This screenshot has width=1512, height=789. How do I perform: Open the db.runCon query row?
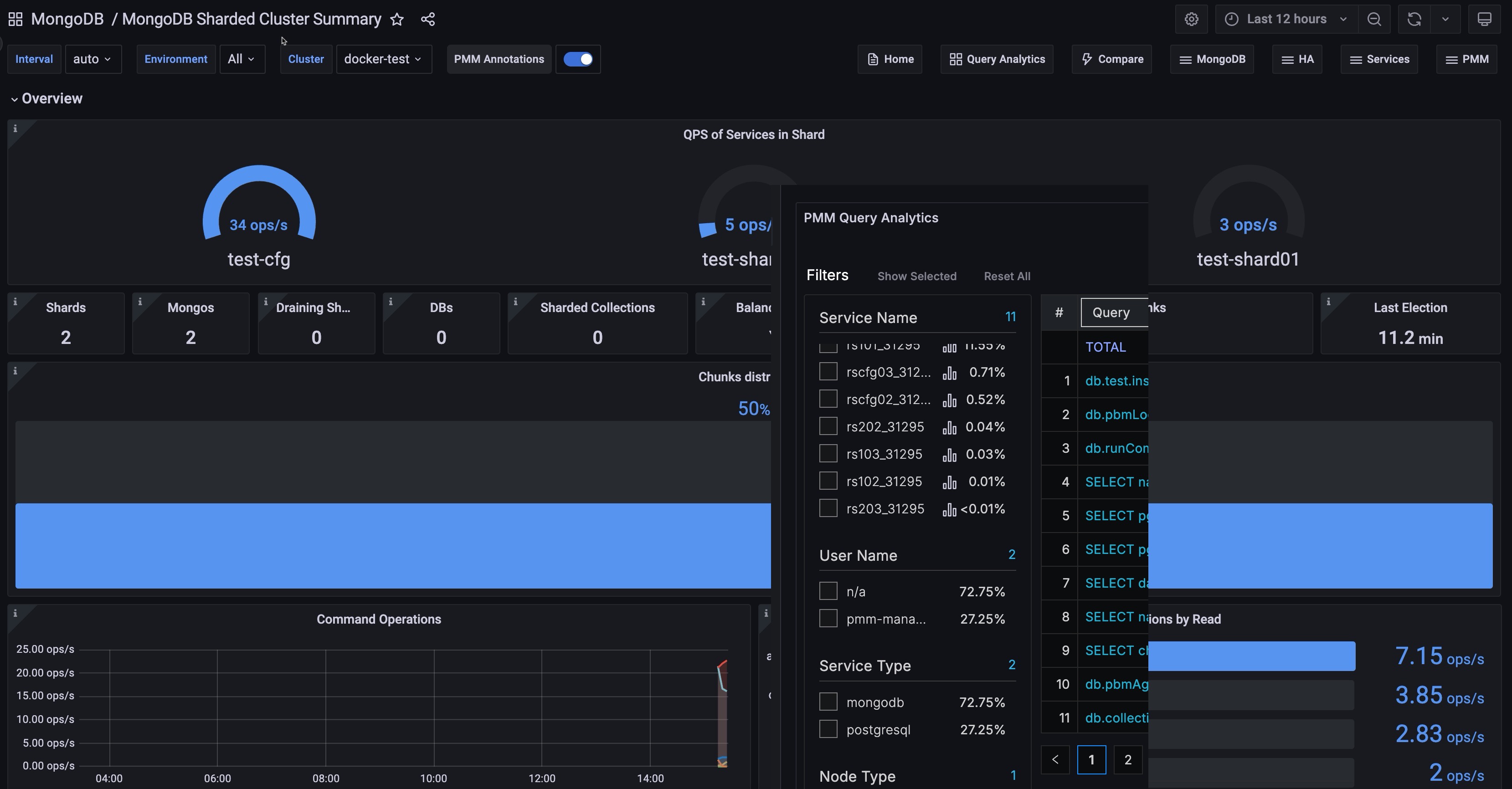(x=1095, y=448)
